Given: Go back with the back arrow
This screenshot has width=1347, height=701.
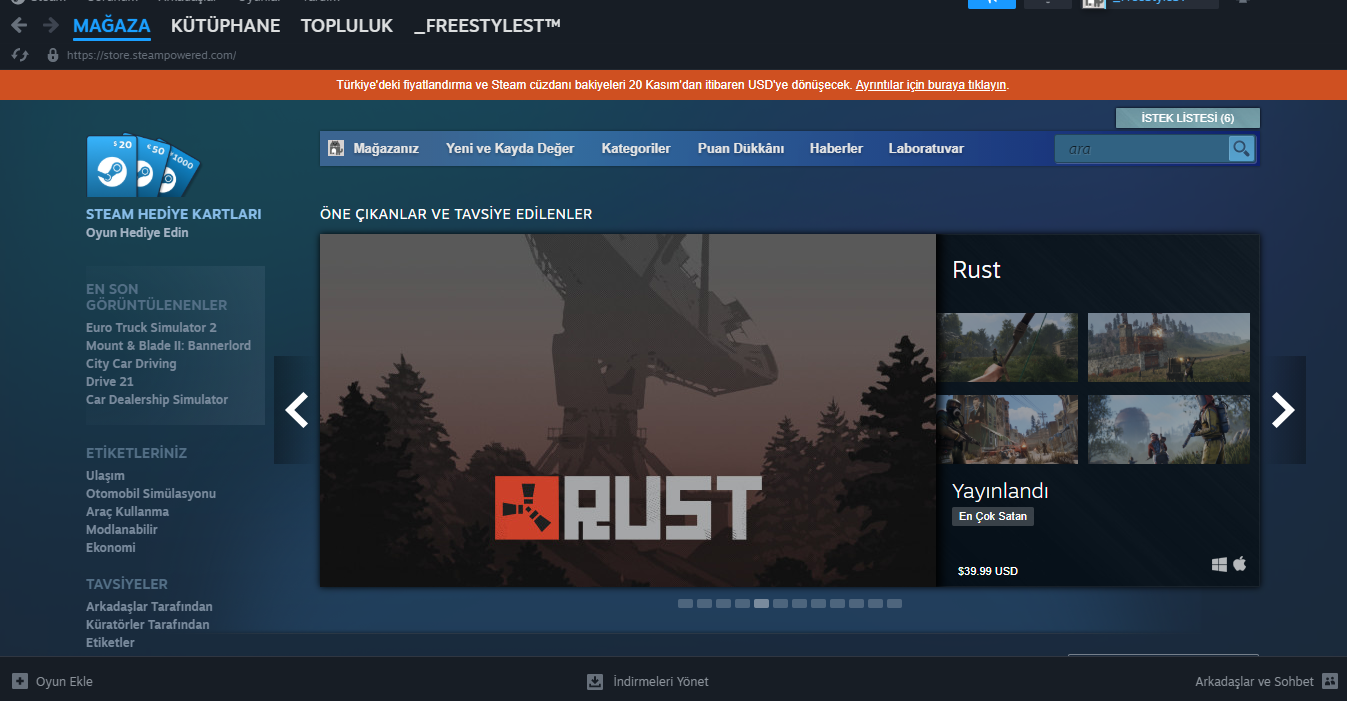Looking at the screenshot, I should (19, 25).
